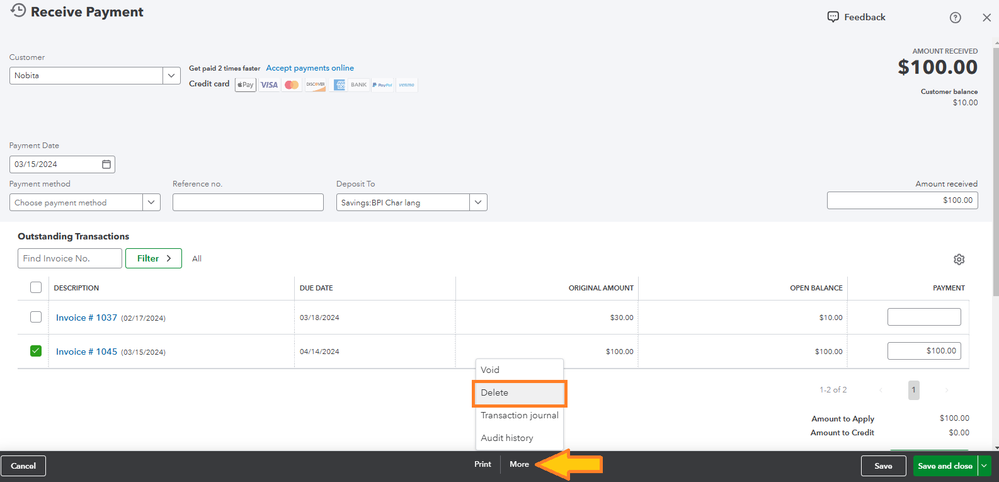The height and width of the screenshot is (482, 999).
Task: Click the ORIGINAL AMOUNT column header
Action: pos(601,288)
